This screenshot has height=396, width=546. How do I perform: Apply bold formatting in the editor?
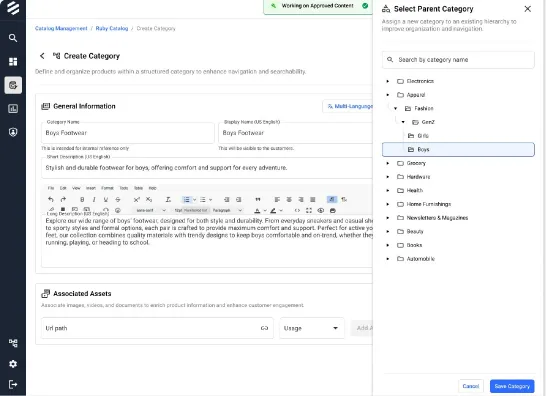pos(82,200)
